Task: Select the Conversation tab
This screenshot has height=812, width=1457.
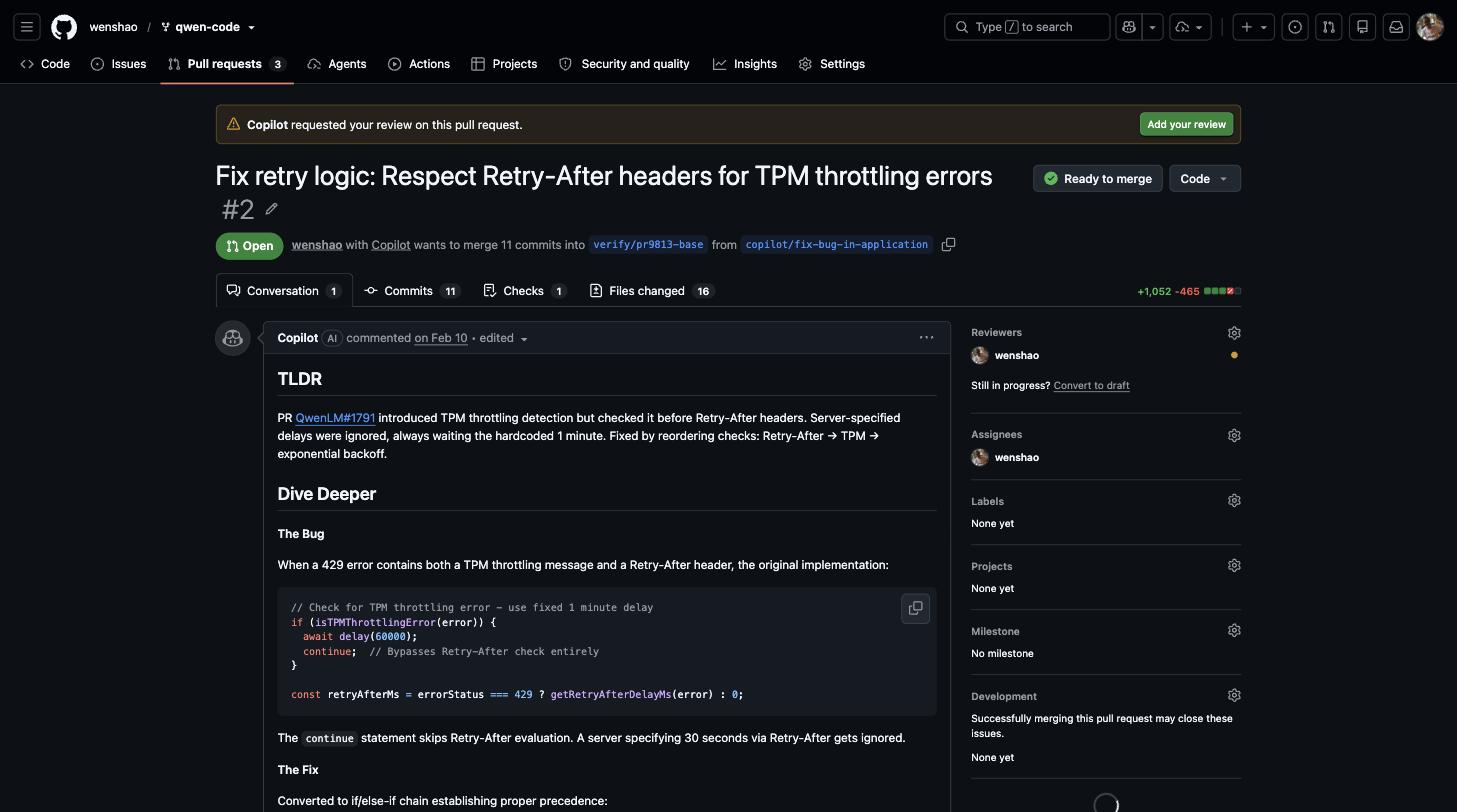Action: pos(284,291)
